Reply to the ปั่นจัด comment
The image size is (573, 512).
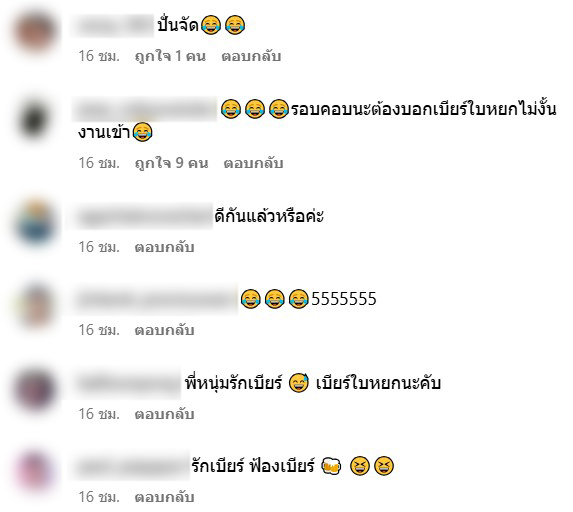point(251,56)
